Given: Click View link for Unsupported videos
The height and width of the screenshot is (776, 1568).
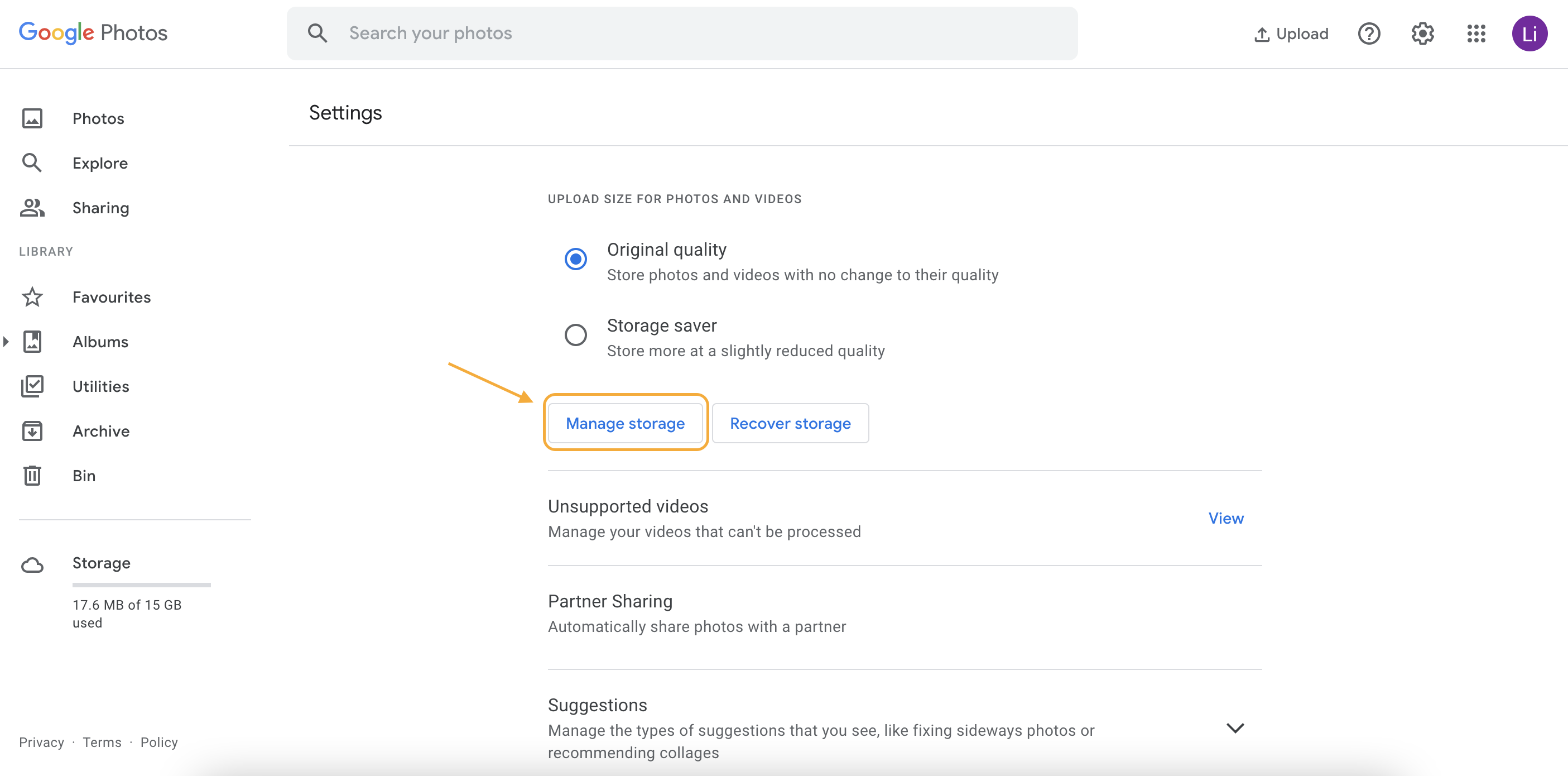Looking at the screenshot, I should [x=1226, y=518].
